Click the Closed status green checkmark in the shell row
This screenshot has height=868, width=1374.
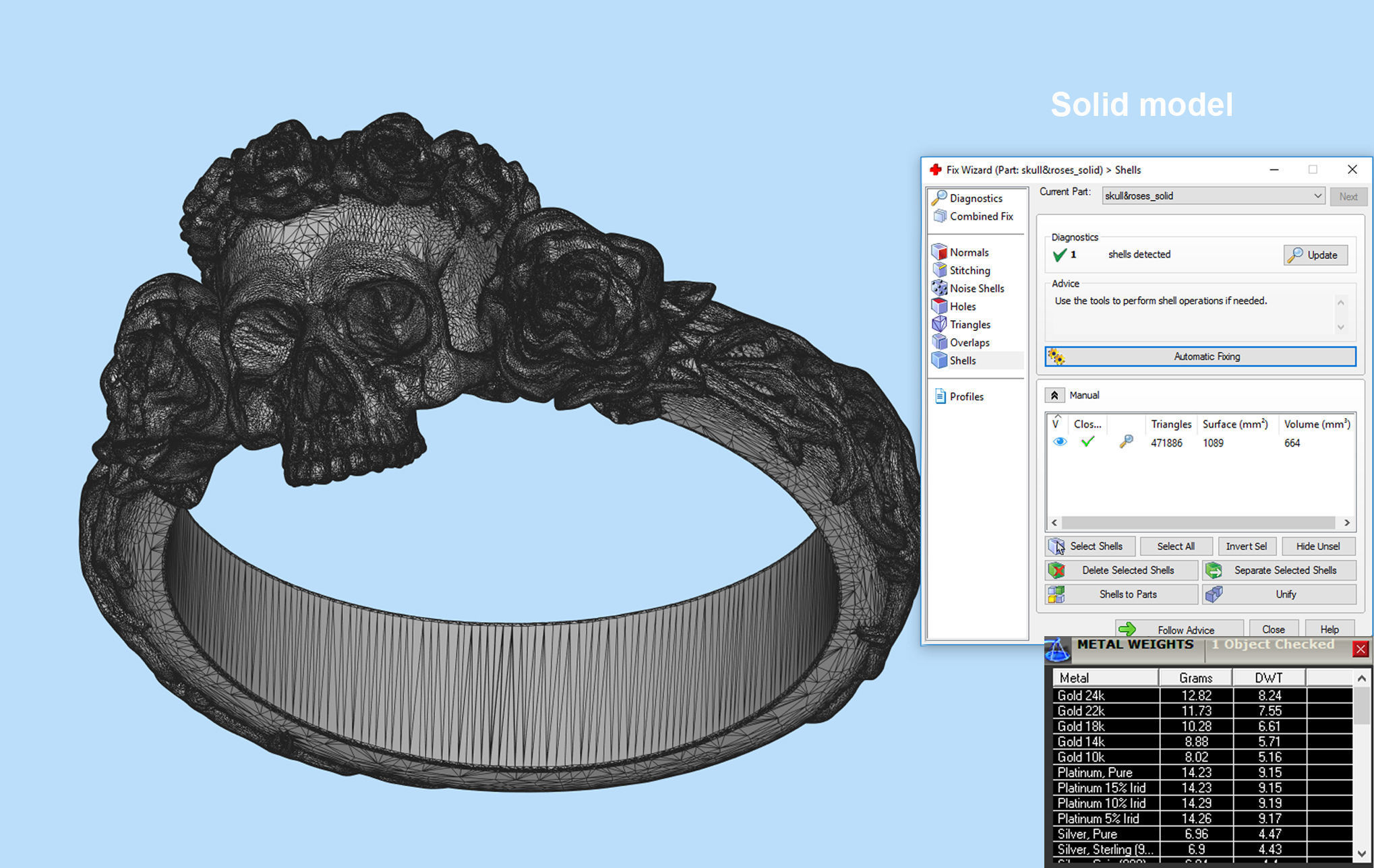tap(1087, 442)
